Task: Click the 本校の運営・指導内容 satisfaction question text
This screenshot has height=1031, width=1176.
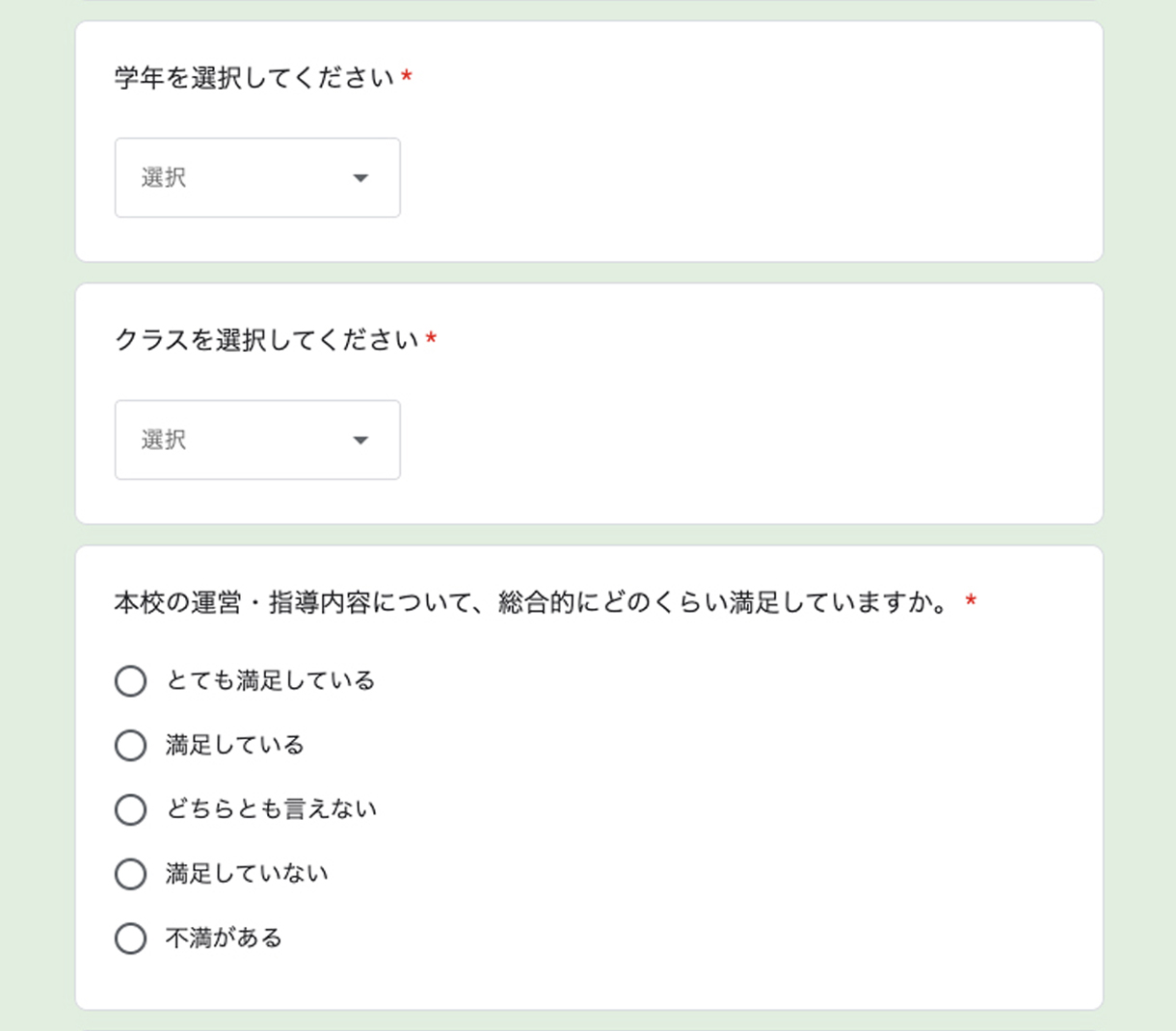Action: (532, 603)
